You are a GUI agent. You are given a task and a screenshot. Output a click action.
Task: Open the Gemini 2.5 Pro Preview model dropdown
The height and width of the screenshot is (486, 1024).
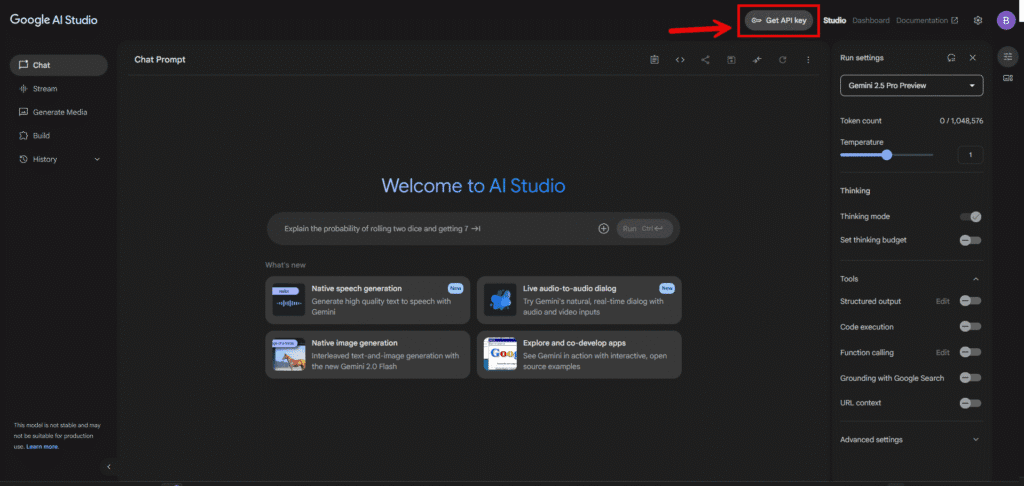click(912, 86)
